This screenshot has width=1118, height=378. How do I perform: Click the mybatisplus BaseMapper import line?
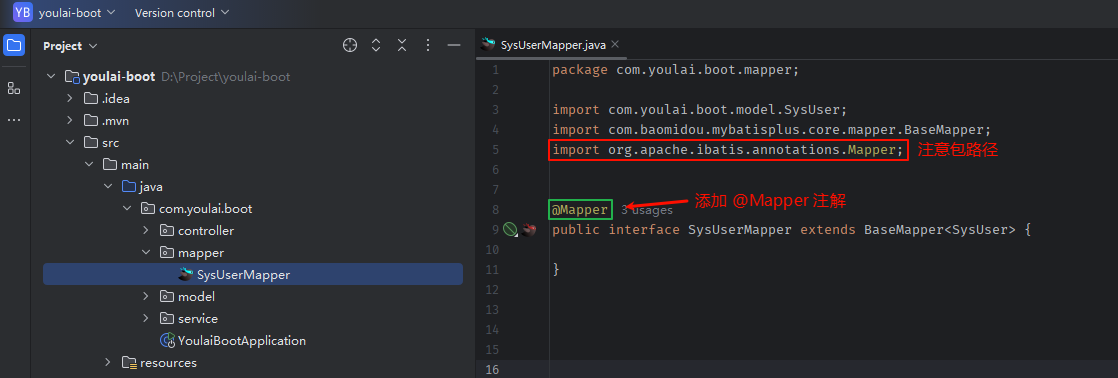[x=772, y=130]
